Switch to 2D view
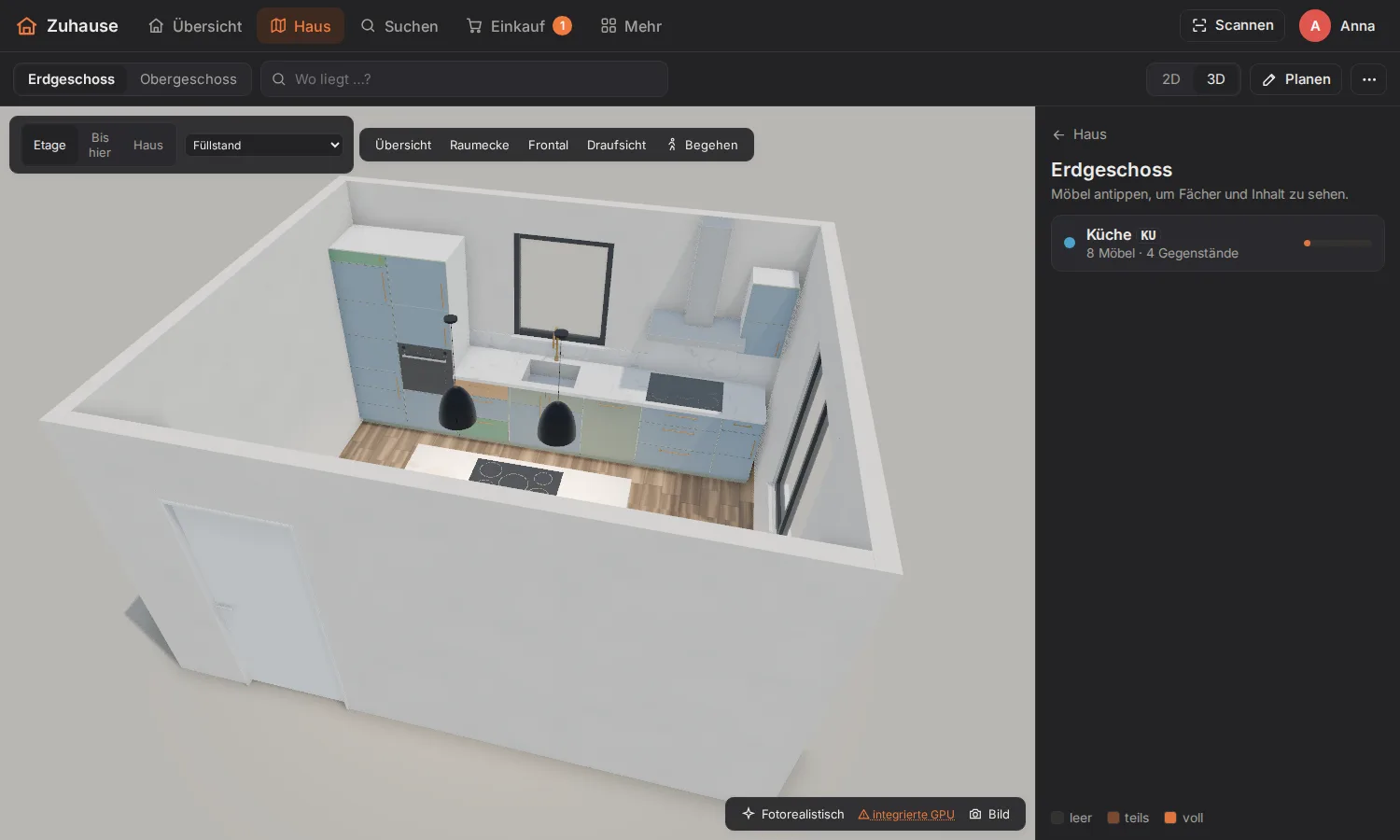Image resolution: width=1400 pixels, height=840 pixels. [x=1170, y=79]
